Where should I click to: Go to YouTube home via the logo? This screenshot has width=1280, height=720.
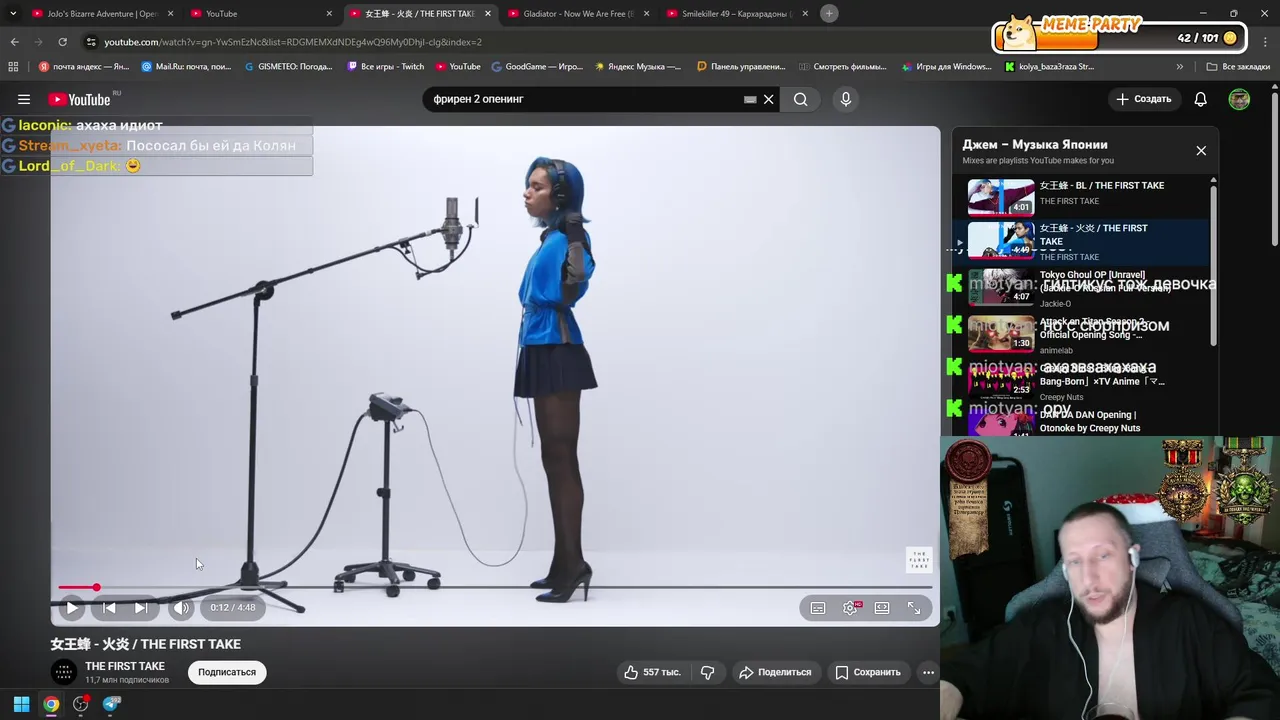[80, 99]
